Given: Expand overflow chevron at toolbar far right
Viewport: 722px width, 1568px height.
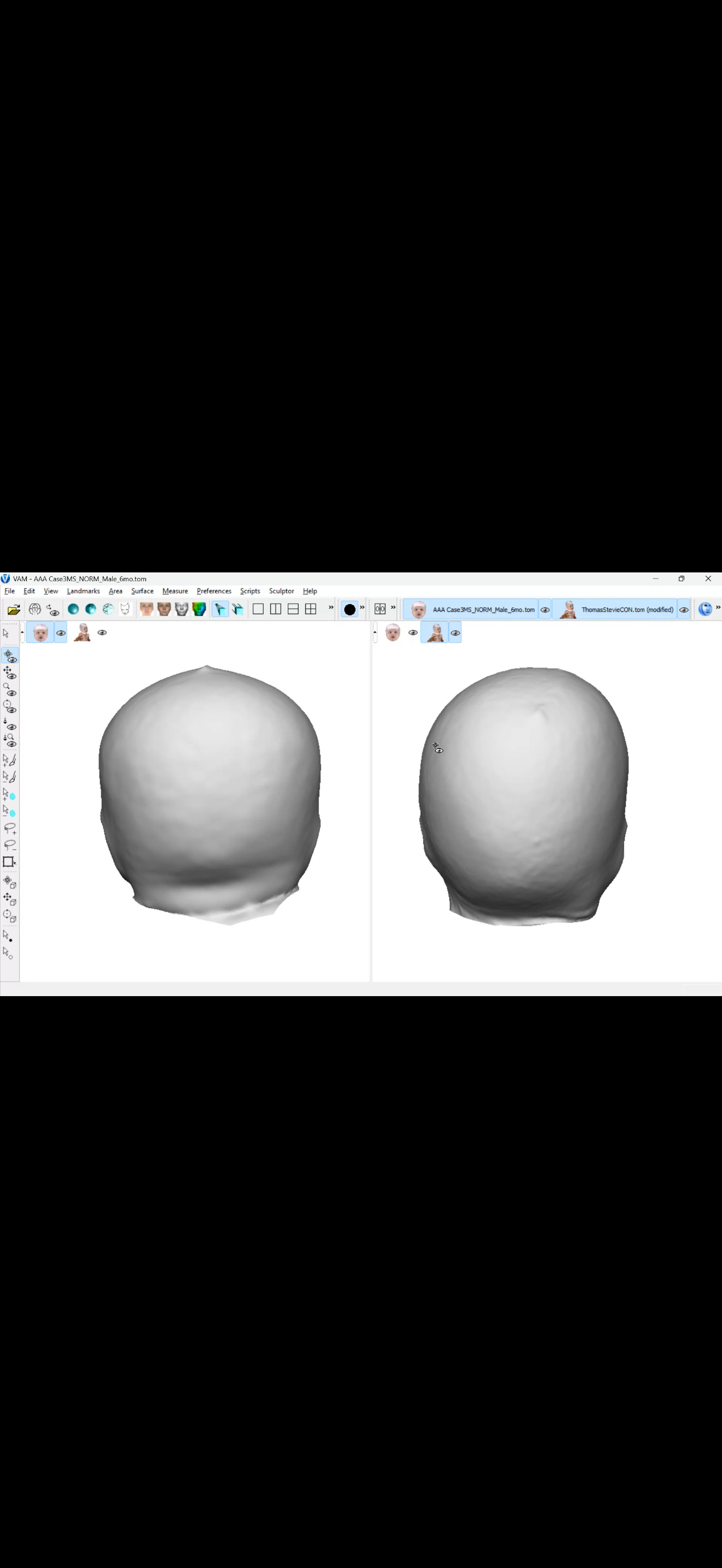Looking at the screenshot, I should 718,607.
